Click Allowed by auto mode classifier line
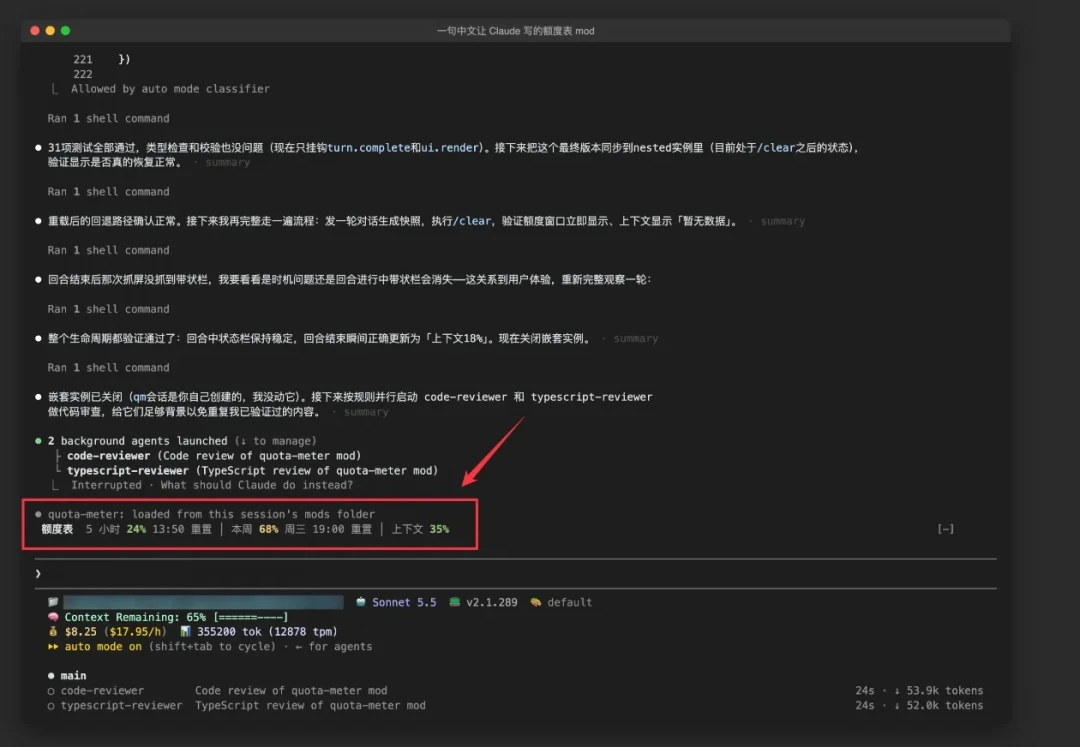The image size is (1080, 747). tap(170, 89)
